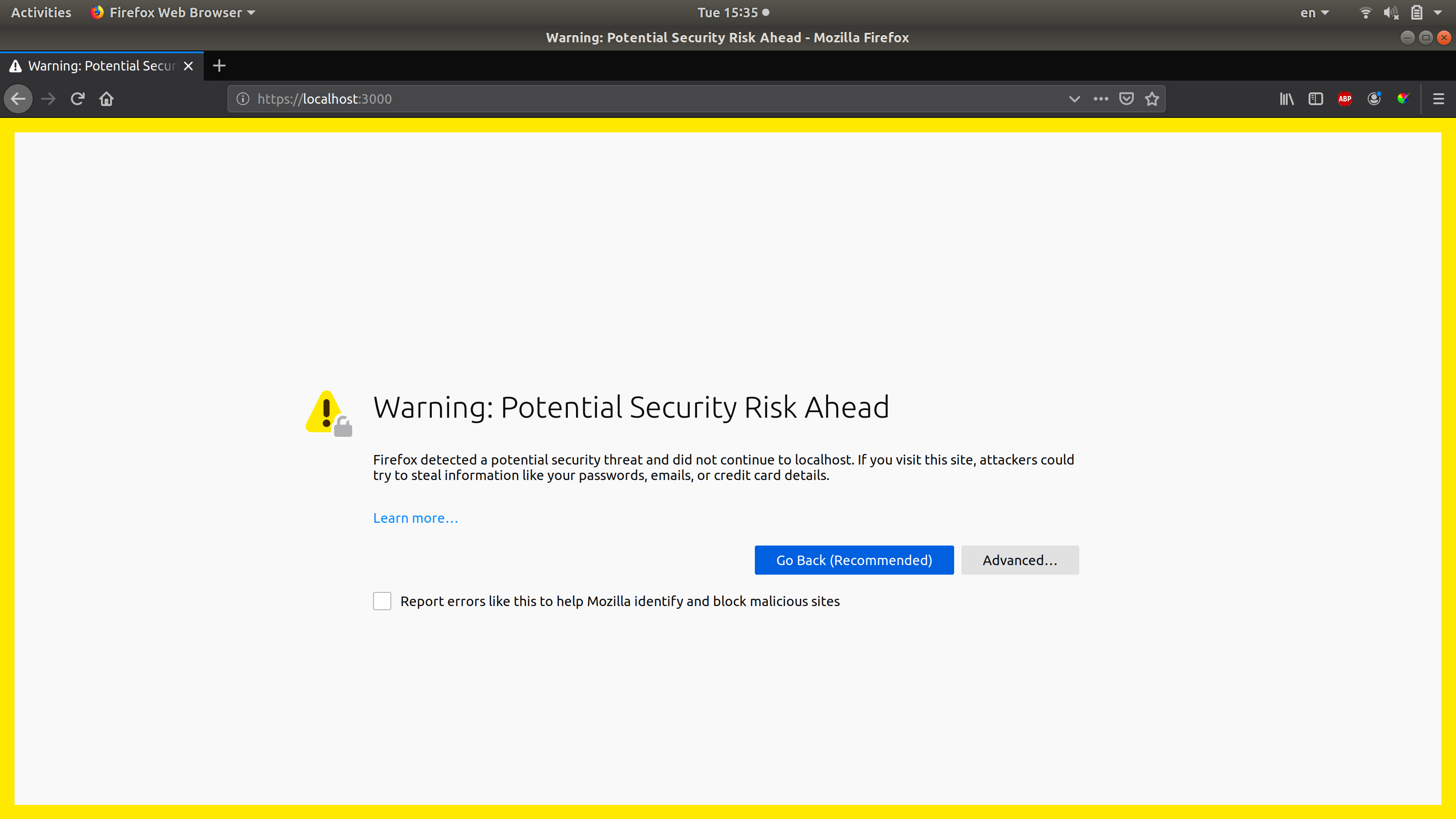Show site information icon in address bar
Viewport: 1456px width, 819px height.
[x=243, y=99]
